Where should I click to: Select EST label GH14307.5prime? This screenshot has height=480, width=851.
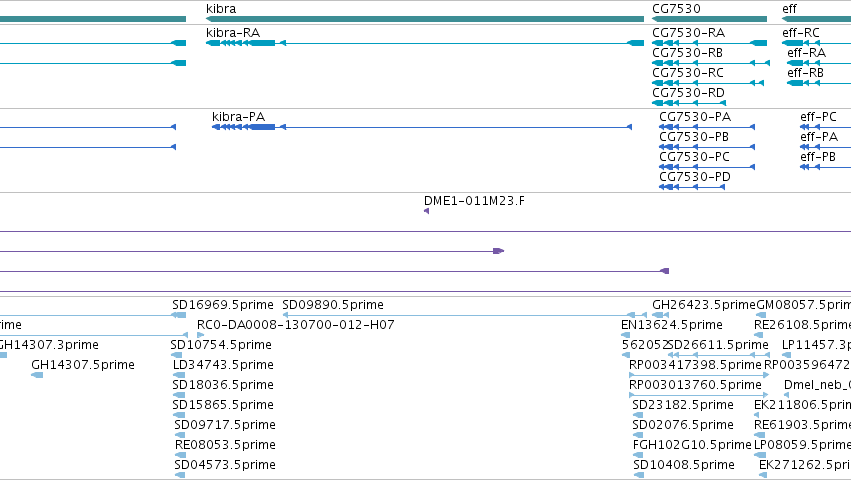point(82,365)
